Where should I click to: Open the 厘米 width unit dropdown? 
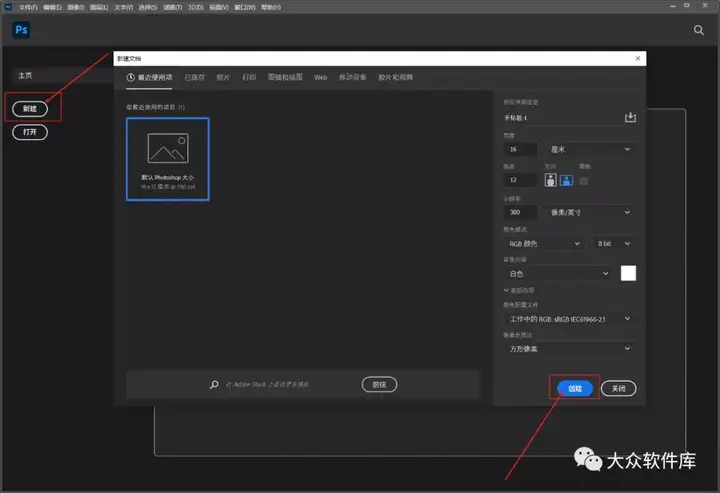pos(591,149)
